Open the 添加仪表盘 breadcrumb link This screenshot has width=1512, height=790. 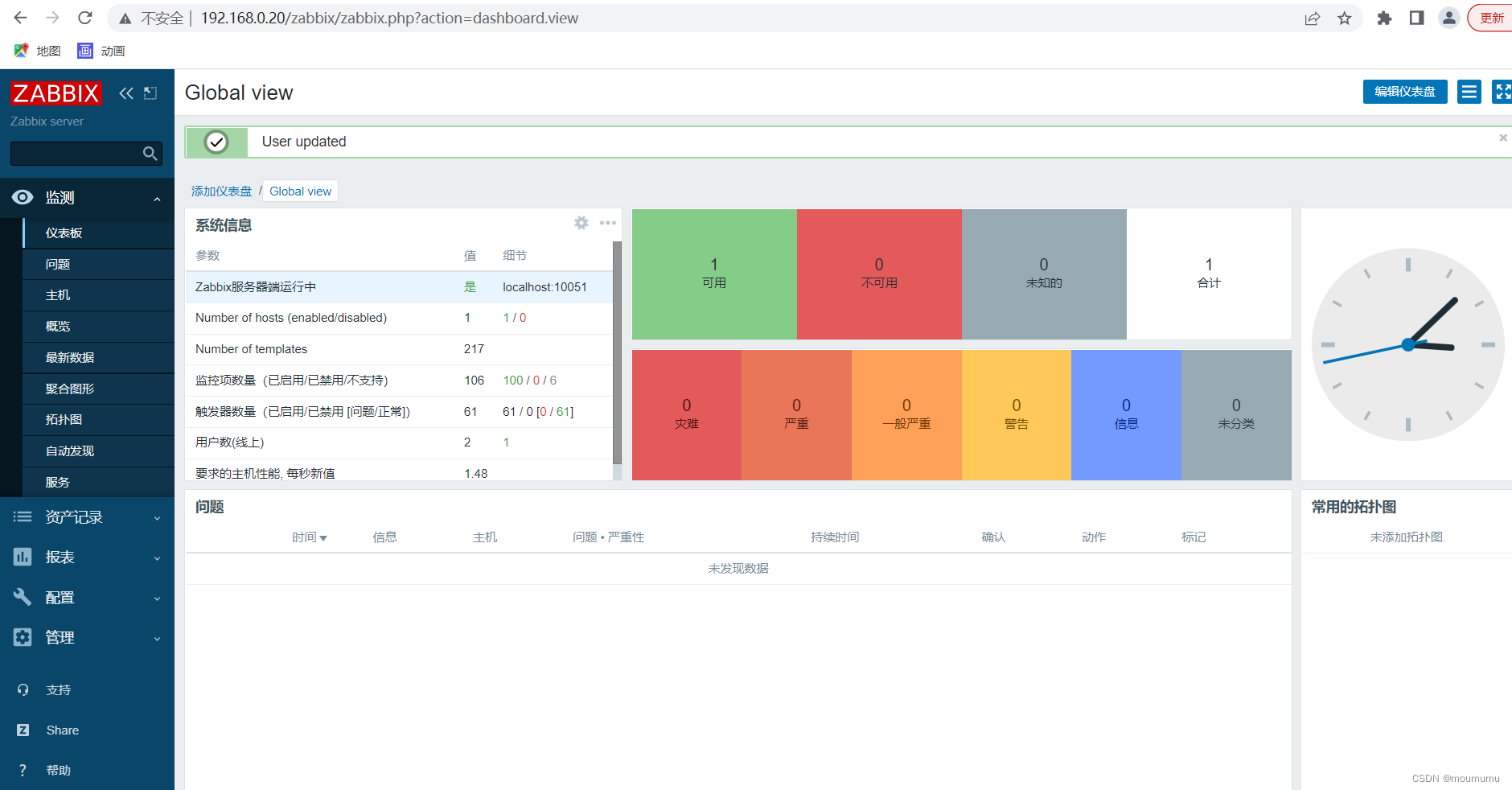tap(221, 191)
